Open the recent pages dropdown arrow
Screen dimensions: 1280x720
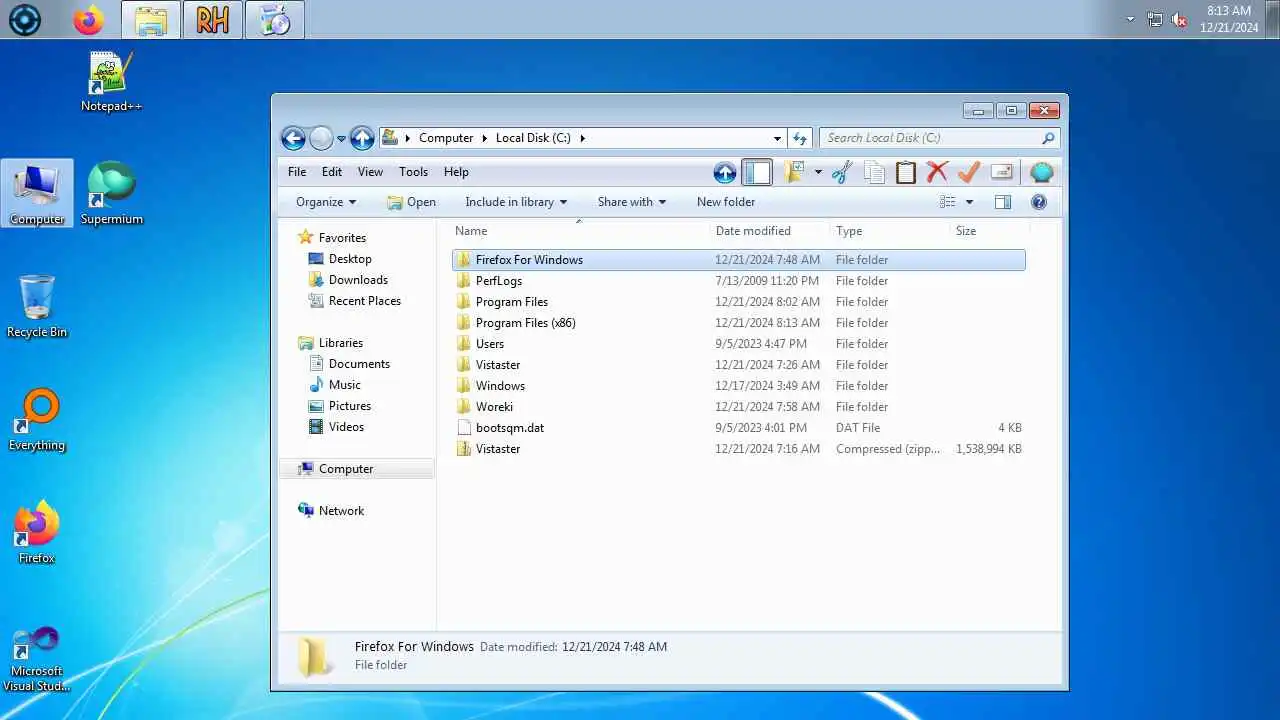tap(341, 138)
